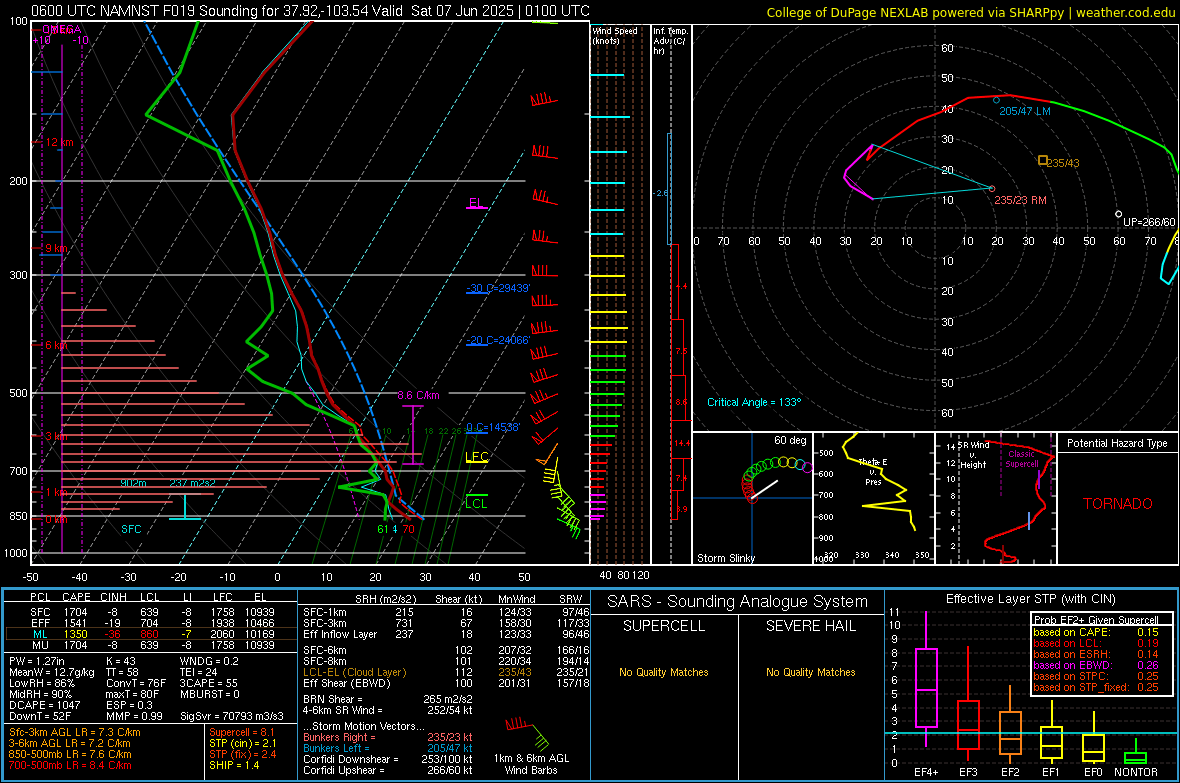Image resolution: width=1180 pixels, height=783 pixels.
Task: Click the 9 km height marker
Action: pos(56,248)
